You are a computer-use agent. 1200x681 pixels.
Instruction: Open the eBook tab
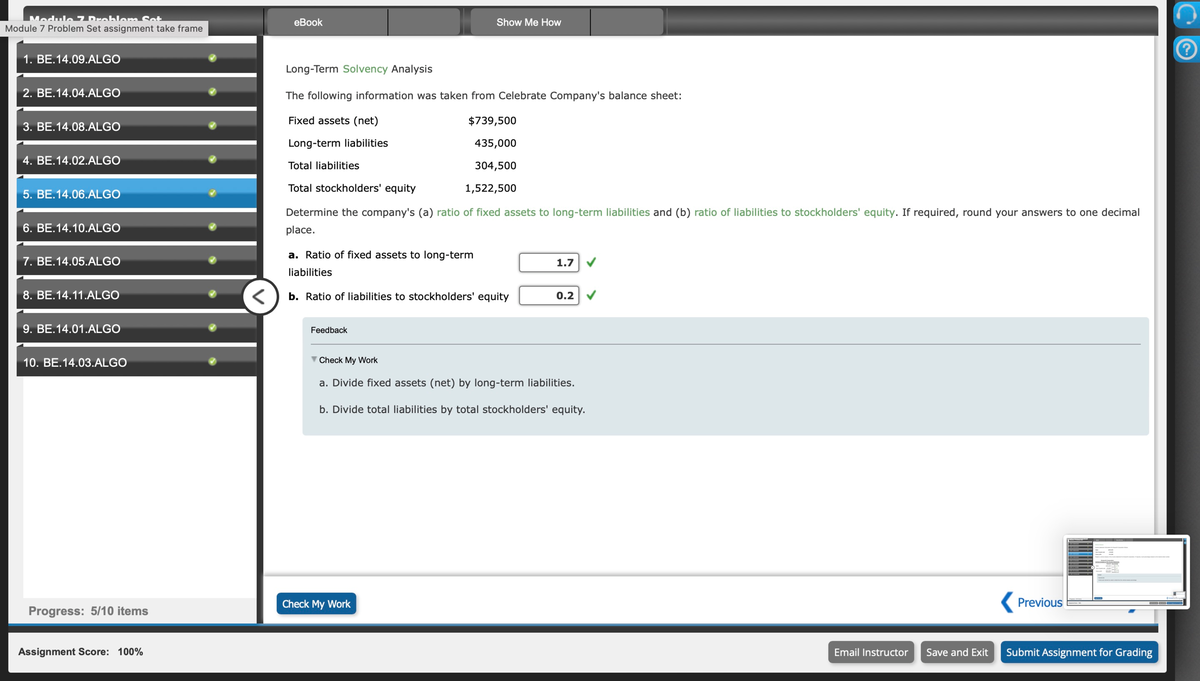(x=308, y=22)
